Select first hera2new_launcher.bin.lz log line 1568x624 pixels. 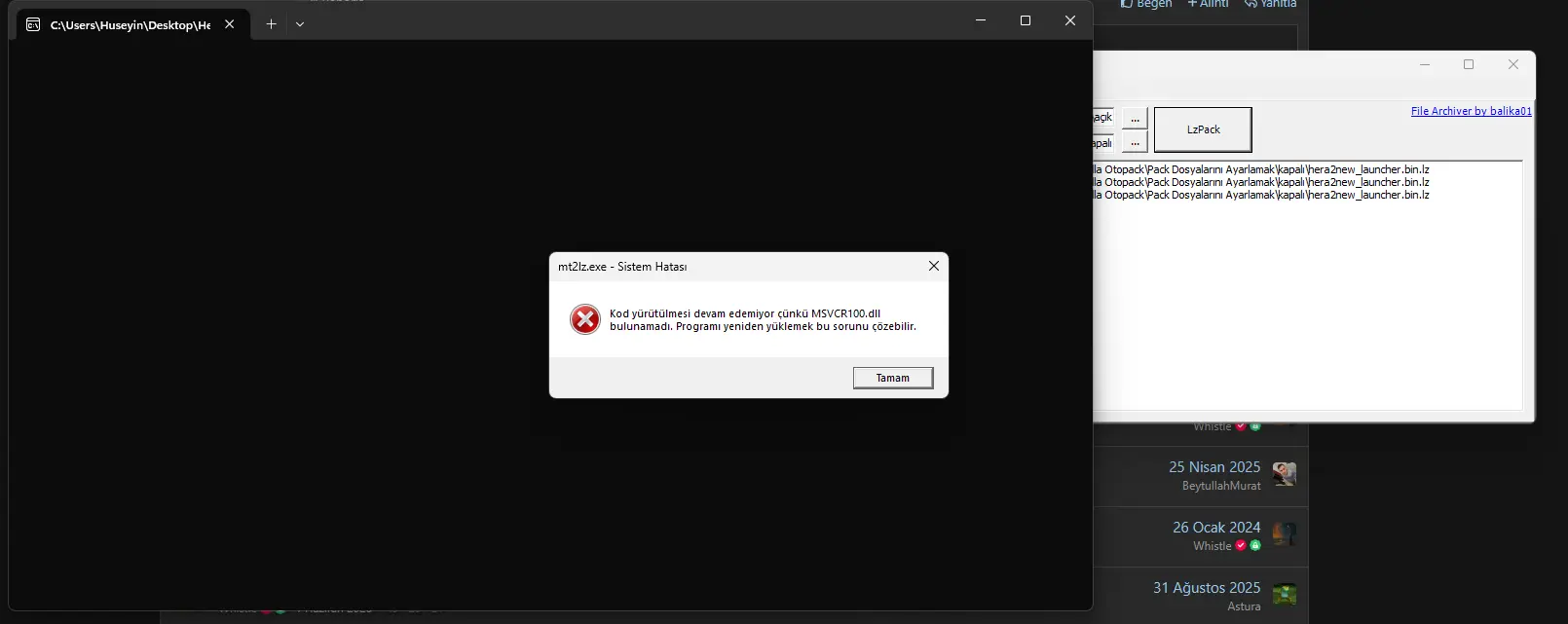[1266, 169]
